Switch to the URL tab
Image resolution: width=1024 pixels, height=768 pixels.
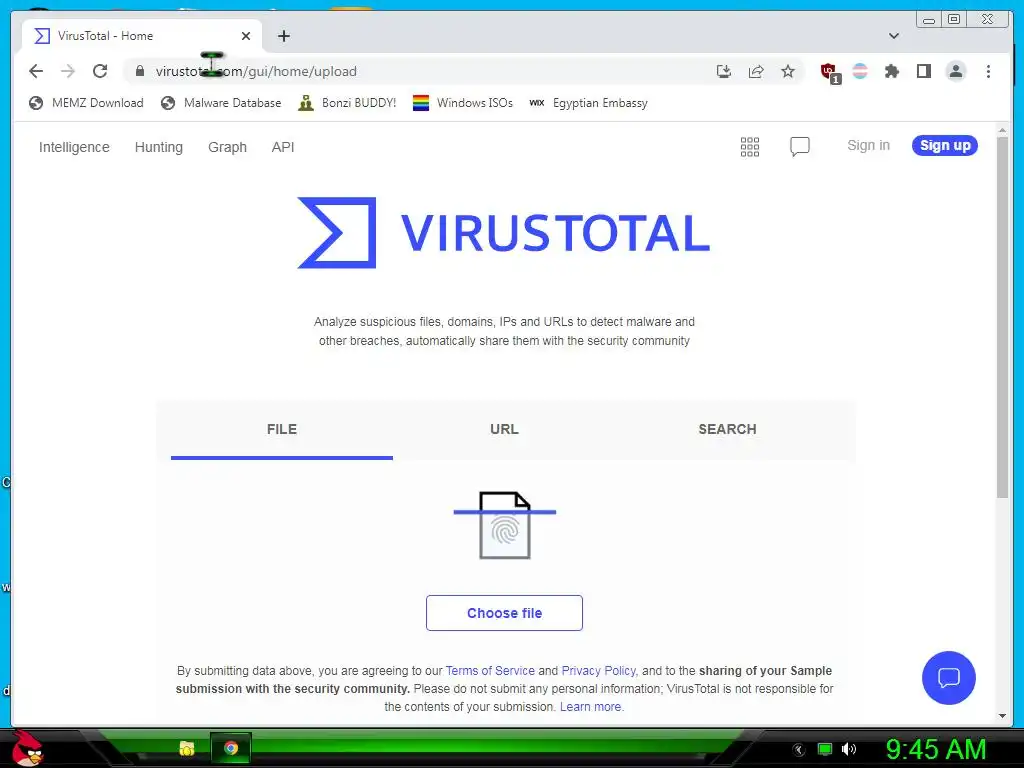point(504,429)
